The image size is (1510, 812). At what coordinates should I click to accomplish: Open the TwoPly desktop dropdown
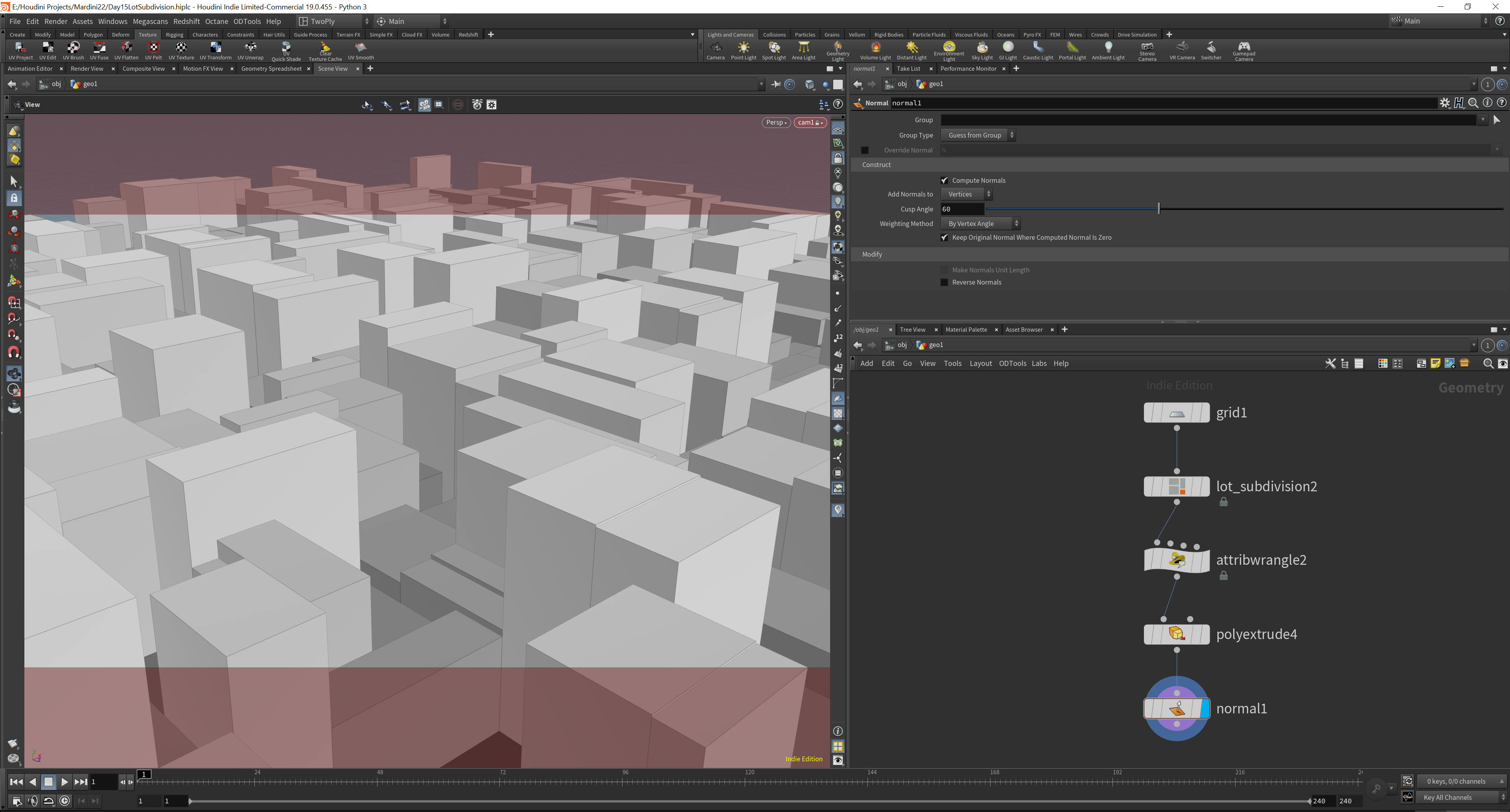click(333, 22)
